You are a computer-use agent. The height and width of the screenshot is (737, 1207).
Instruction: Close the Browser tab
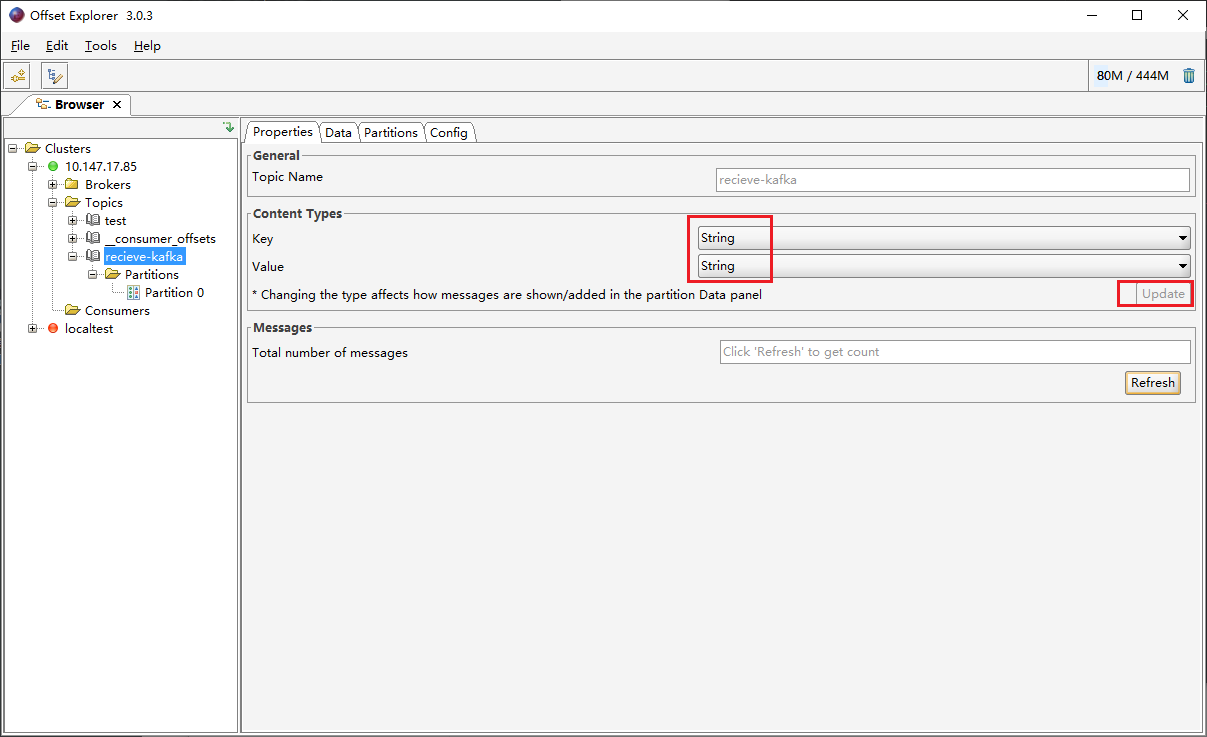click(117, 105)
